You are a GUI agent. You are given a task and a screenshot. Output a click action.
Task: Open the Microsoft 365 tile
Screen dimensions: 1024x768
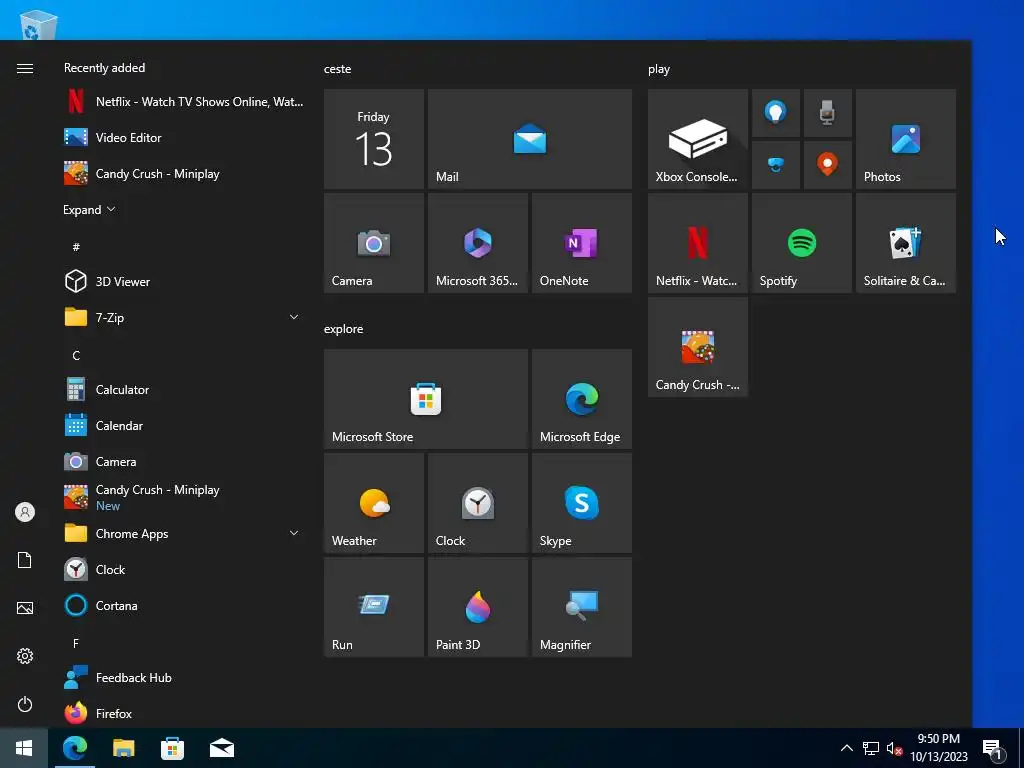click(477, 243)
